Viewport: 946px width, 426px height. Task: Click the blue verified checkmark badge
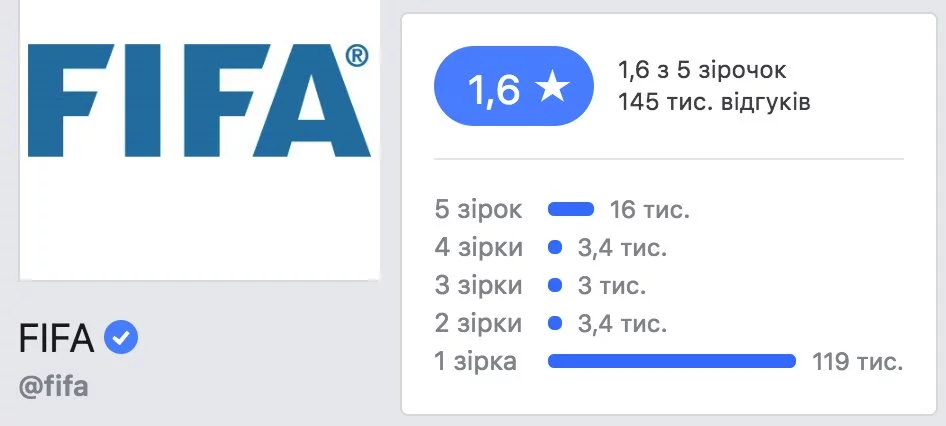[121, 339]
